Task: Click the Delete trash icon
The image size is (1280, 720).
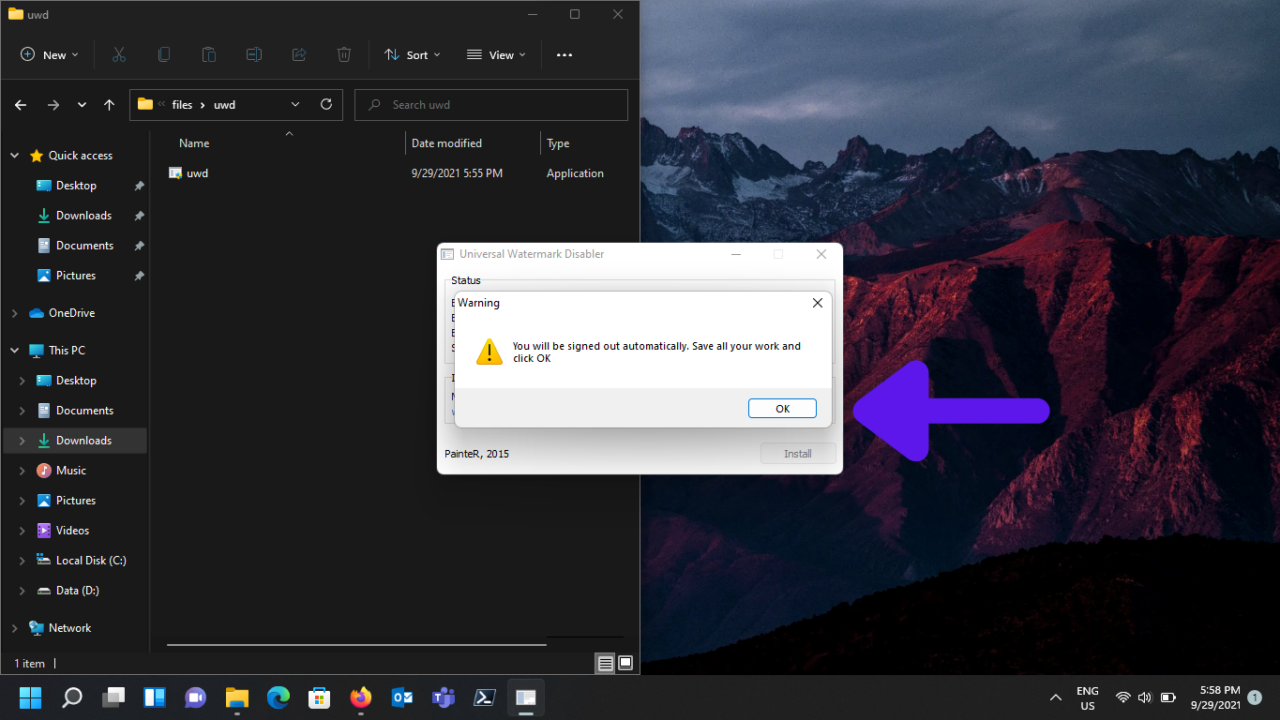Action: click(343, 54)
